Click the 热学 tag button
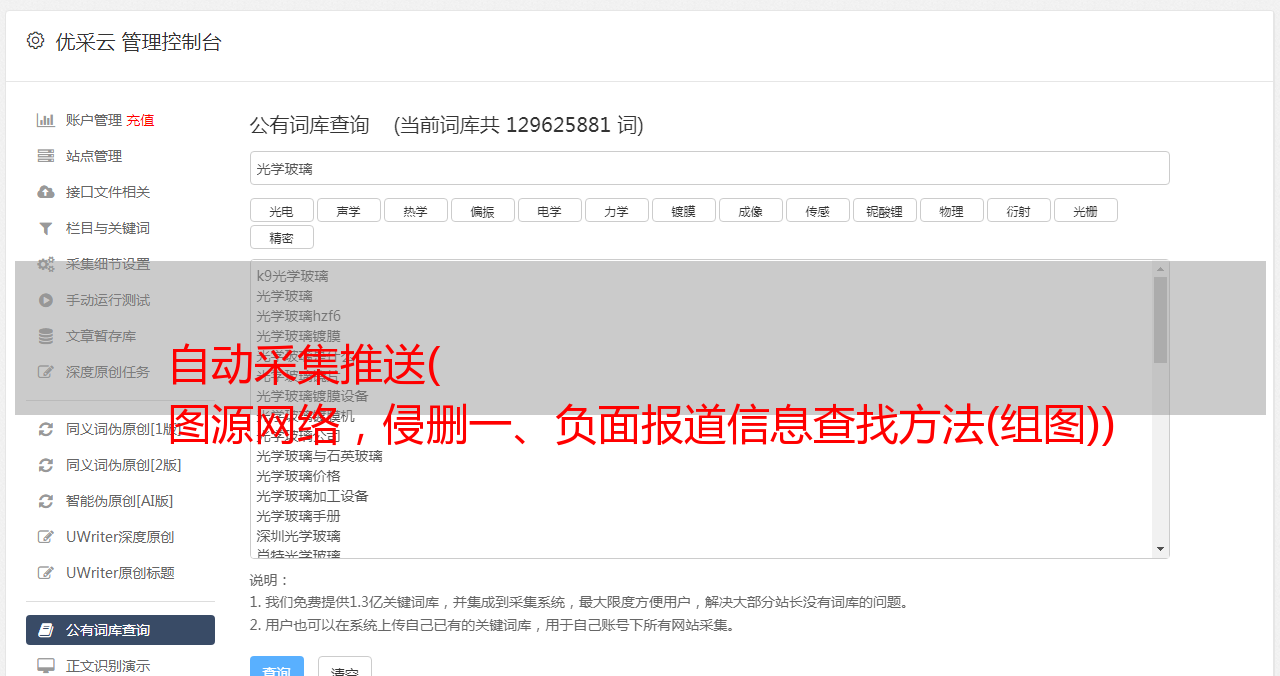Image resolution: width=1280 pixels, height=676 pixels. 415,210
